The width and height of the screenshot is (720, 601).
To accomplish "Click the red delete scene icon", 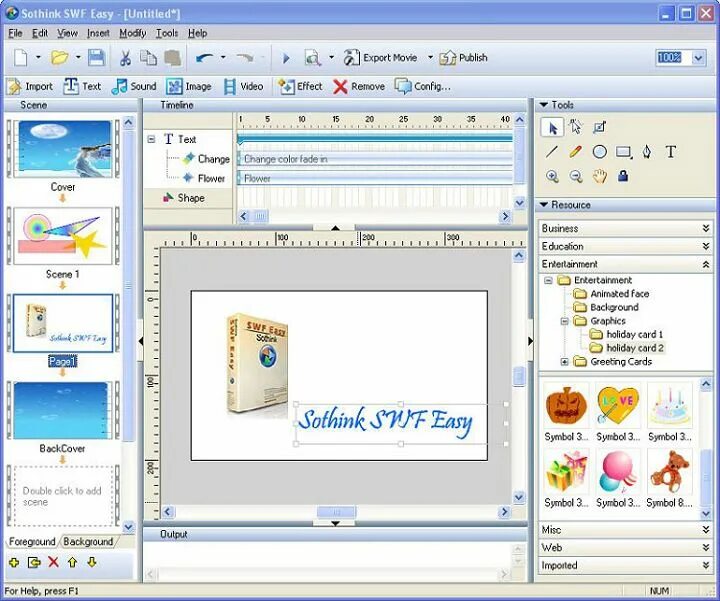I will [x=53, y=562].
